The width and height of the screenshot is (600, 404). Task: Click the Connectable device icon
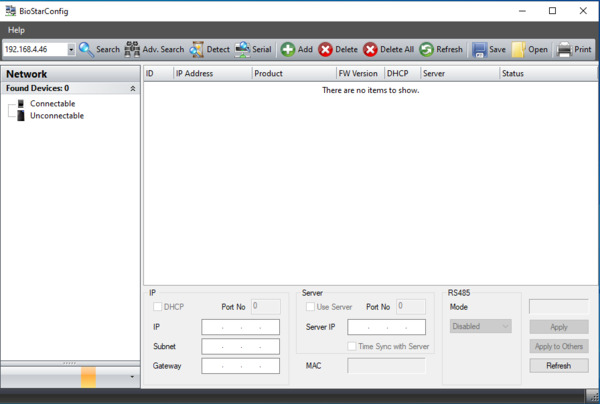click(21, 104)
